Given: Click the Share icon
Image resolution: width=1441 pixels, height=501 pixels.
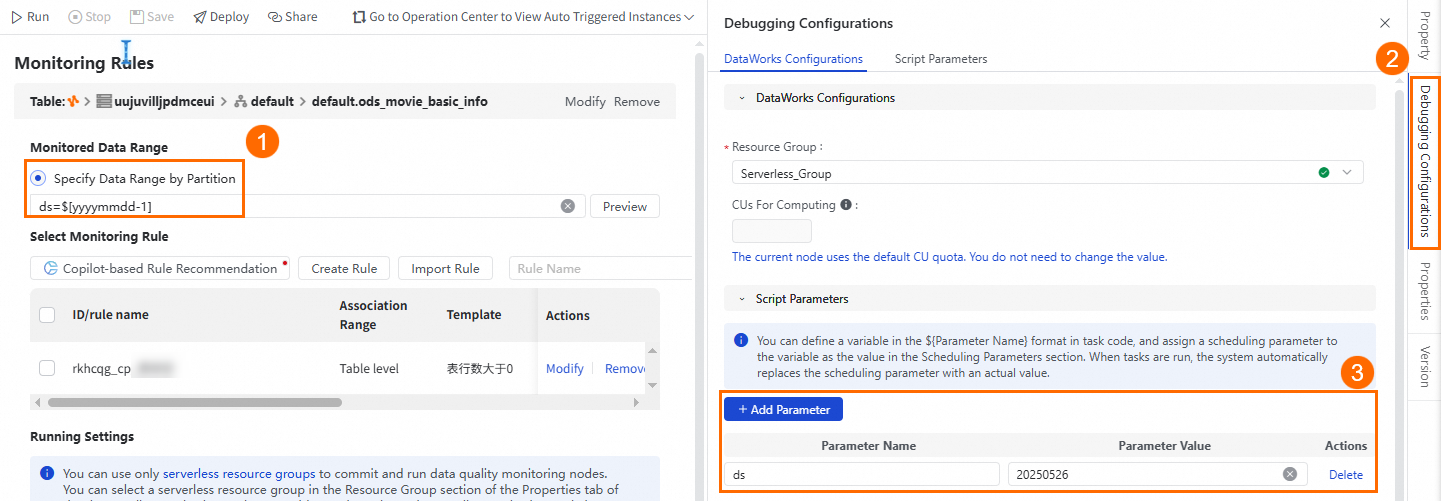Looking at the screenshot, I should click(x=274, y=17).
